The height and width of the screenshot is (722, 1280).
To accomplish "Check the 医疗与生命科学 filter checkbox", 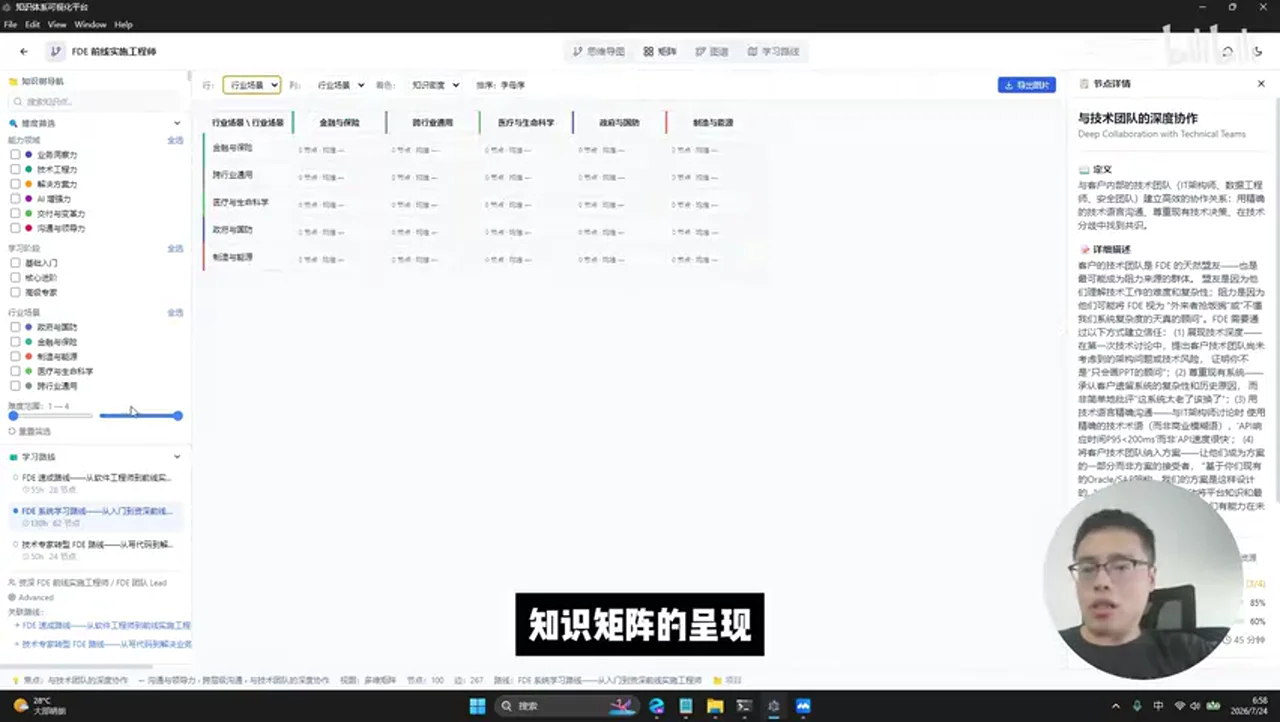I will click(15, 371).
